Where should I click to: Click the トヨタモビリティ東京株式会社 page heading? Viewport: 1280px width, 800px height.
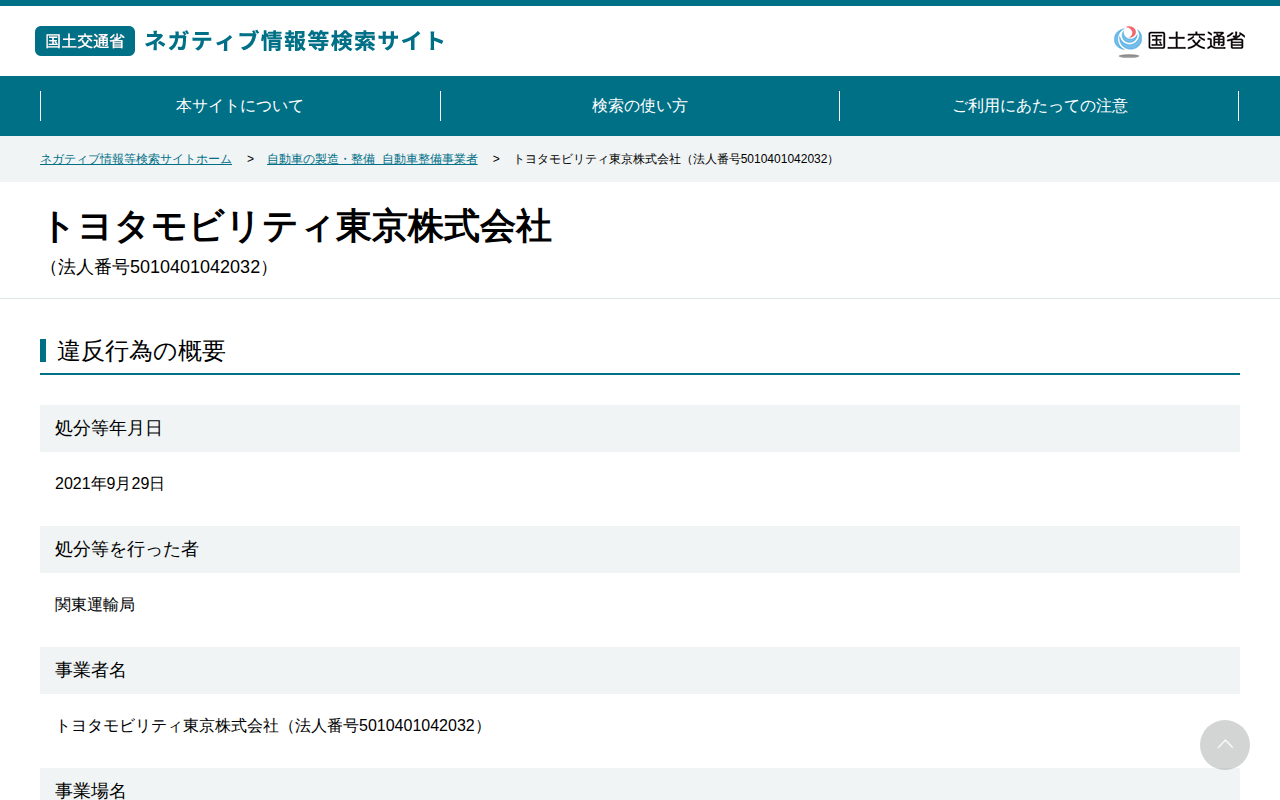(x=296, y=227)
